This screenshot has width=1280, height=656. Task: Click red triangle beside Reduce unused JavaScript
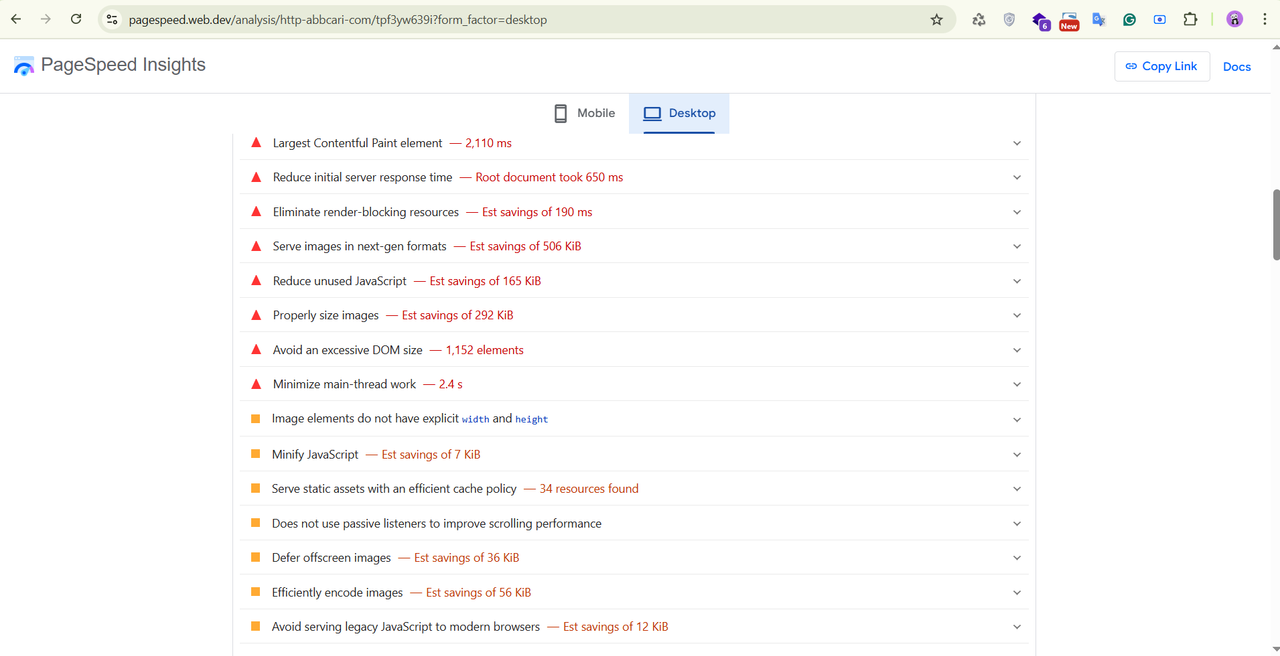pyautogui.click(x=256, y=281)
